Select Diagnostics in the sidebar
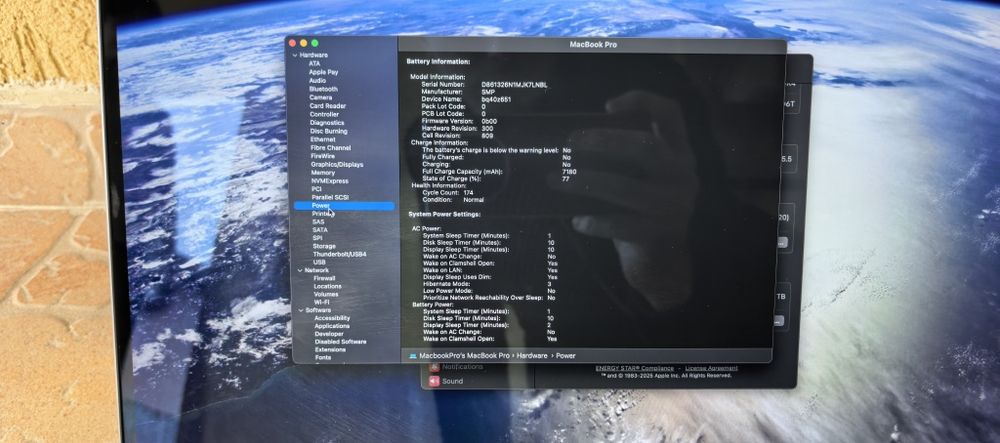Viewport: 1000px width, 443px height. tap(327, 122)
